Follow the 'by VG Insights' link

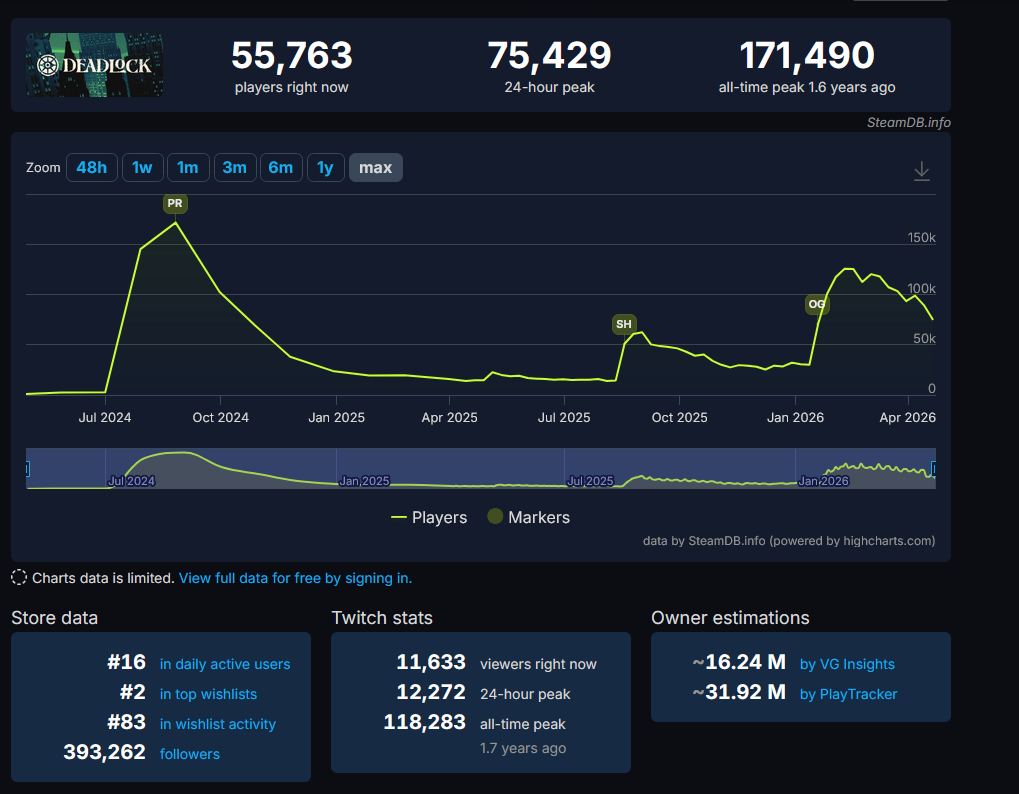[x=847, y=664]
